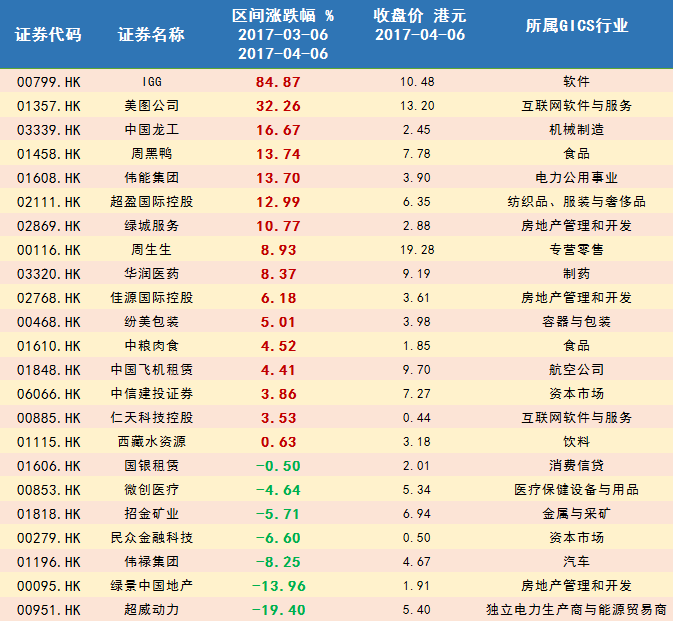Select the 微创医疗 name cell
Image resolution: width=673 pixels, height=621 pixels.
pyautogui.click(x=152, y=490)
